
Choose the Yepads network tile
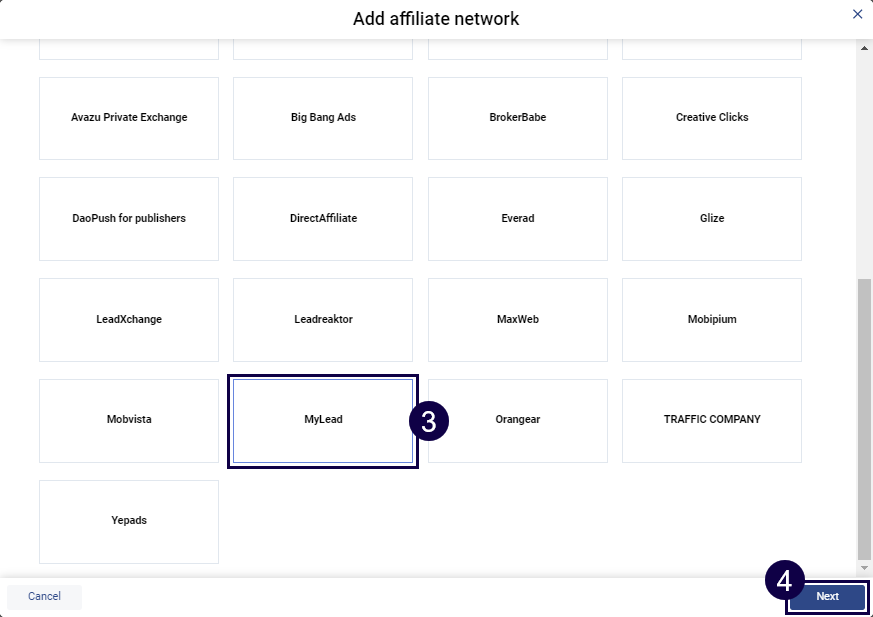[x=129, y=521]
